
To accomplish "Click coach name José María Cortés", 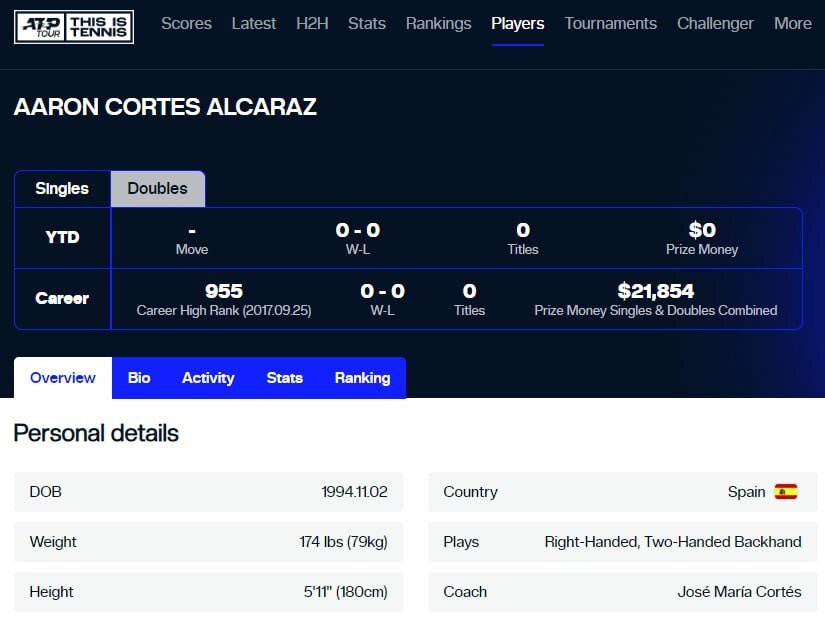I will point(739,592).
